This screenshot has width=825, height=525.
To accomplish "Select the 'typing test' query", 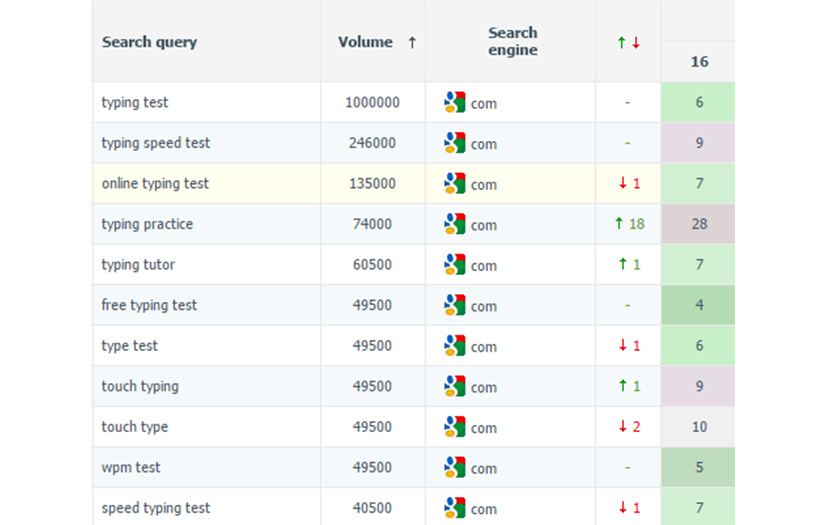I will 135,102.
